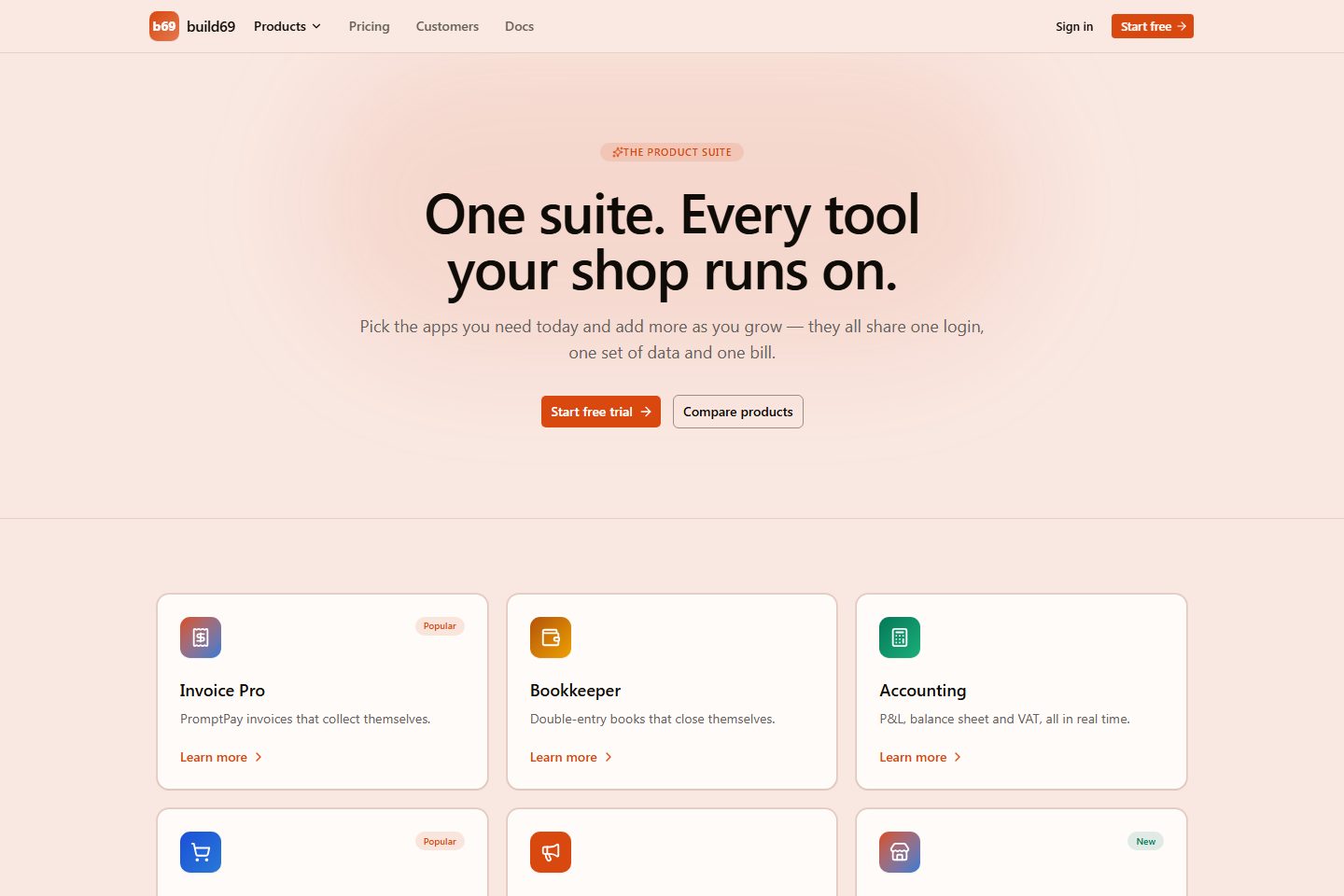1344x896 pixels.
Task: Click the Popular badge on Invoice Pro
Action: click(x=440, y=626)
